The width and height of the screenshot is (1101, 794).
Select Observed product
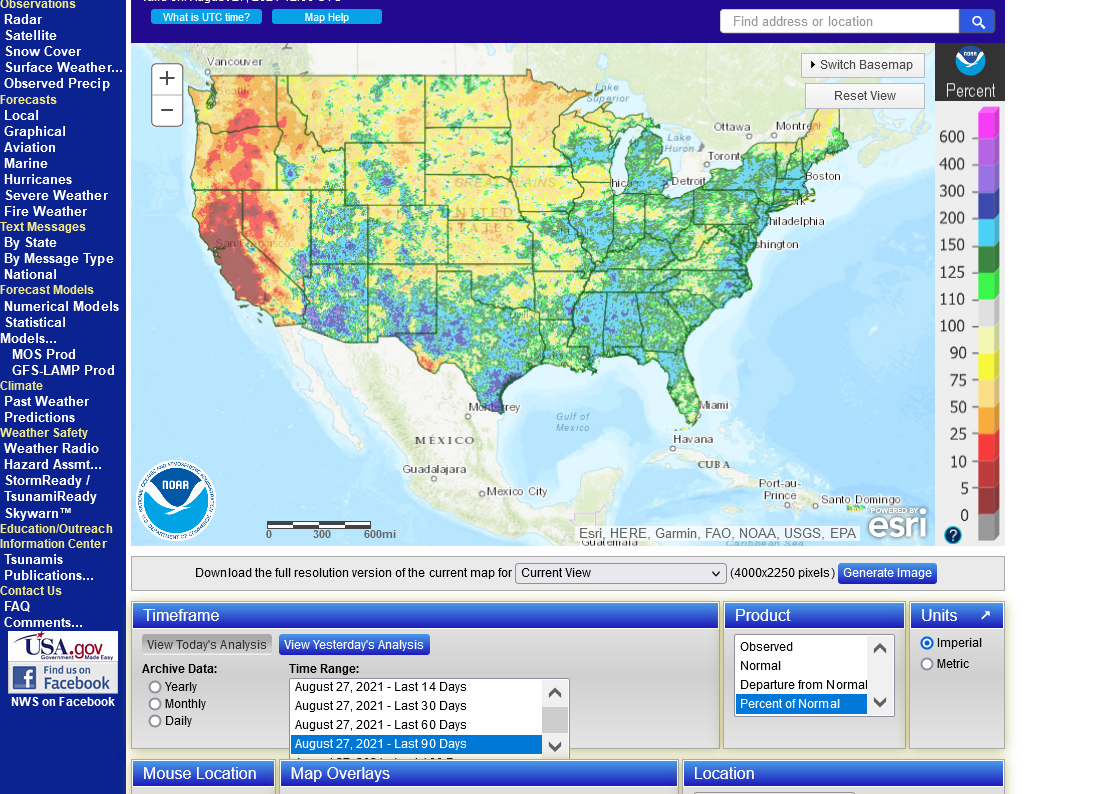801,647
